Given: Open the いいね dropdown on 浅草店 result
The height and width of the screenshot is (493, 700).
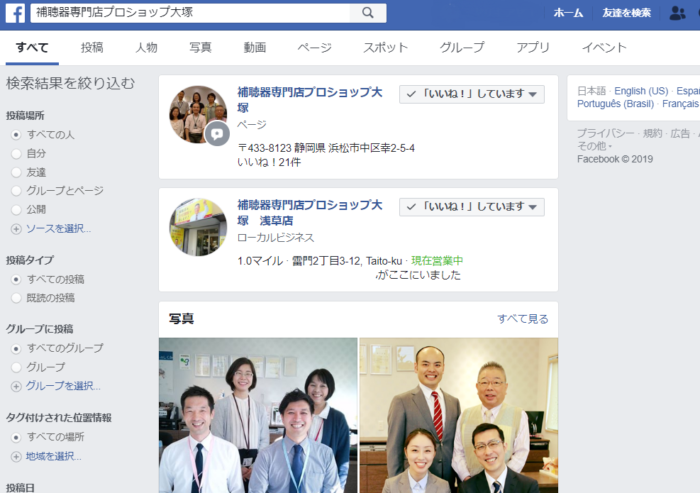Looking at the screenshot, I should pyautogui.click(x=471, y=207).
